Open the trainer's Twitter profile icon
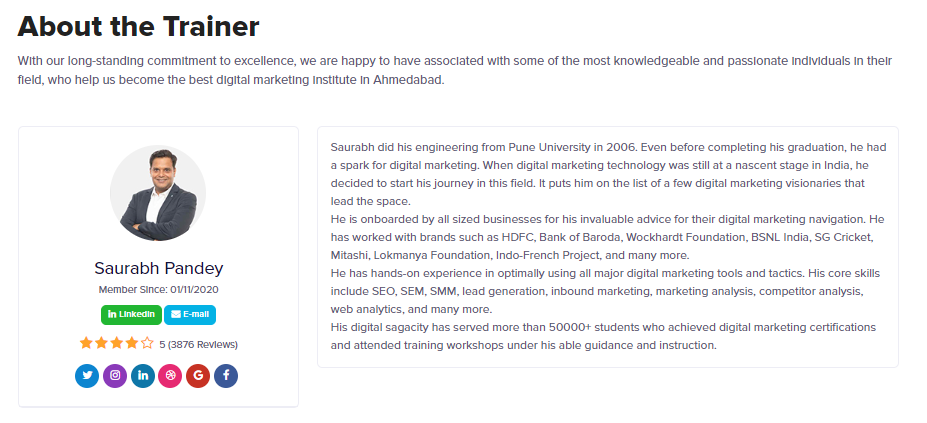Image resolution: width=927 pixels, height=423 pixels. coord(87,376)
